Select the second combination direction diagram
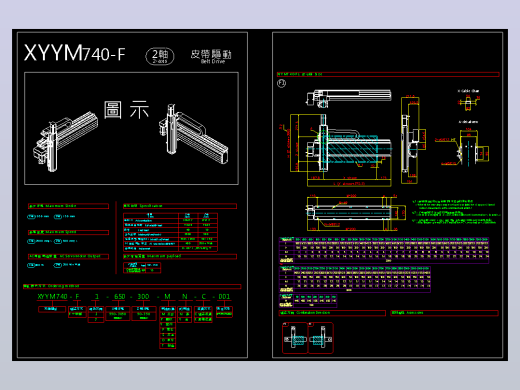This screenshot has width=520, height=390. [x=321, y=338]
